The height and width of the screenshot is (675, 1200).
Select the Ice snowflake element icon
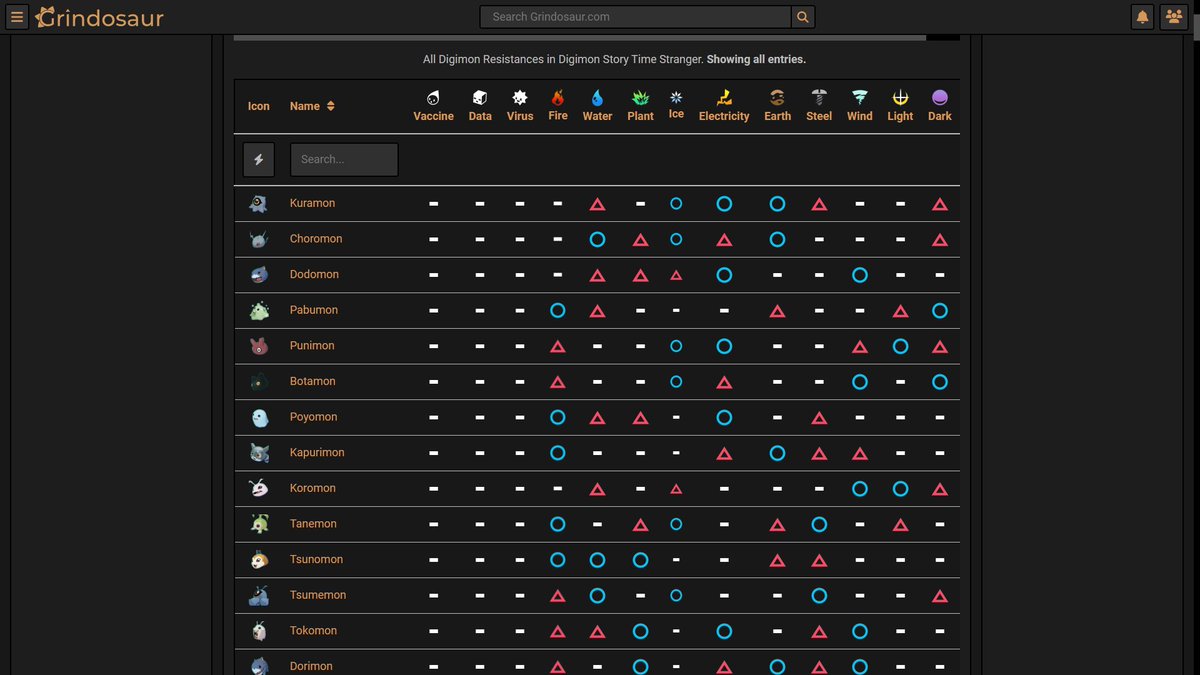pyautogui.click(x=676, y=97)
